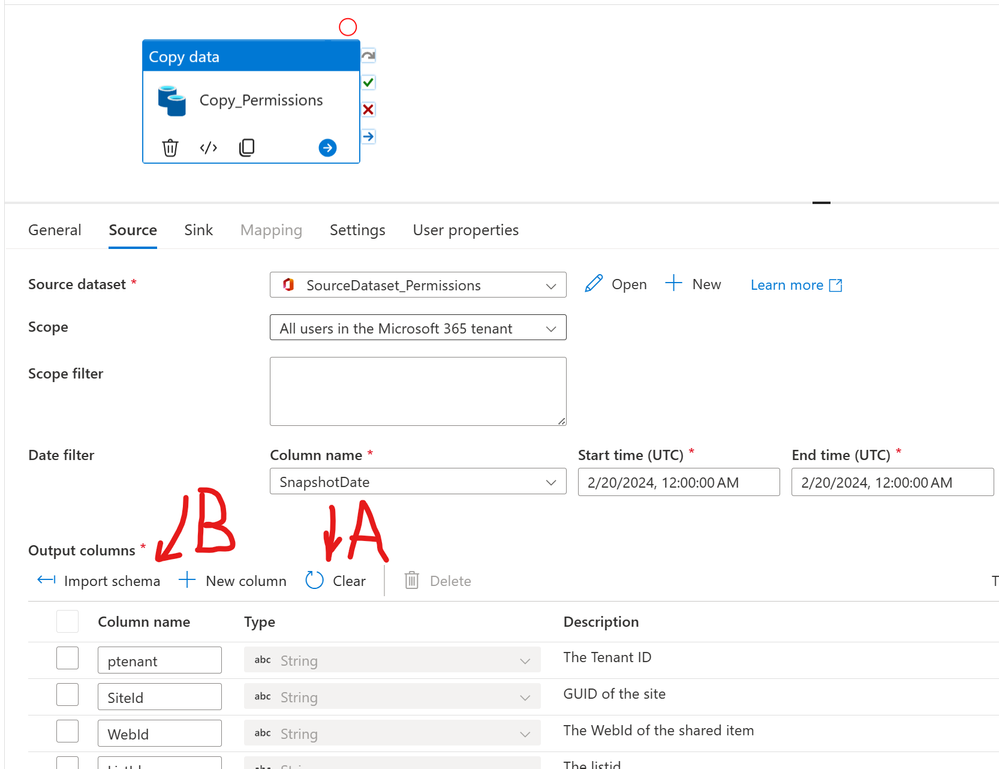Click the completion output connector arrow
This screenshot has width=999, height=769.
(x=368, y=136)
